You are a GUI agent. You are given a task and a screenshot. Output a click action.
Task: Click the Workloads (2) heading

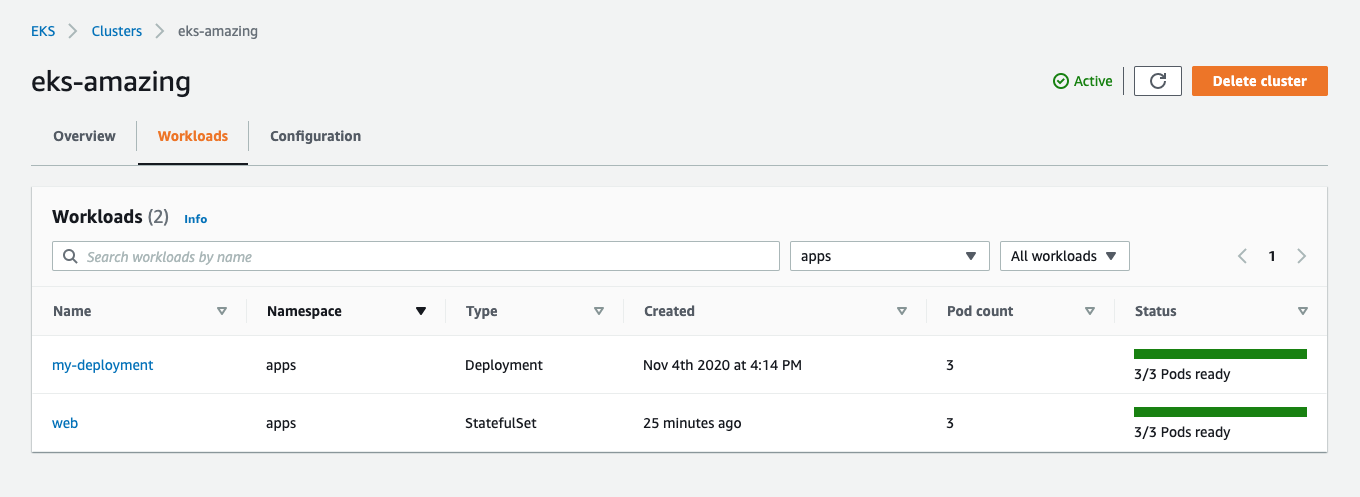pos(110,217)
